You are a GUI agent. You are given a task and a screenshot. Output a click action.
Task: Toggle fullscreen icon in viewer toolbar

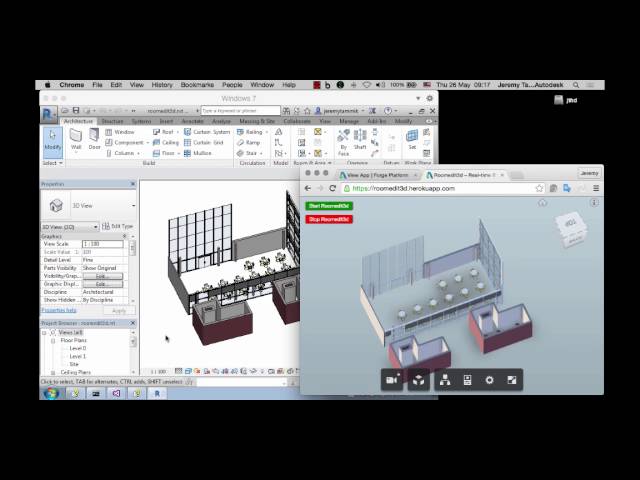[x=512, y=380]
